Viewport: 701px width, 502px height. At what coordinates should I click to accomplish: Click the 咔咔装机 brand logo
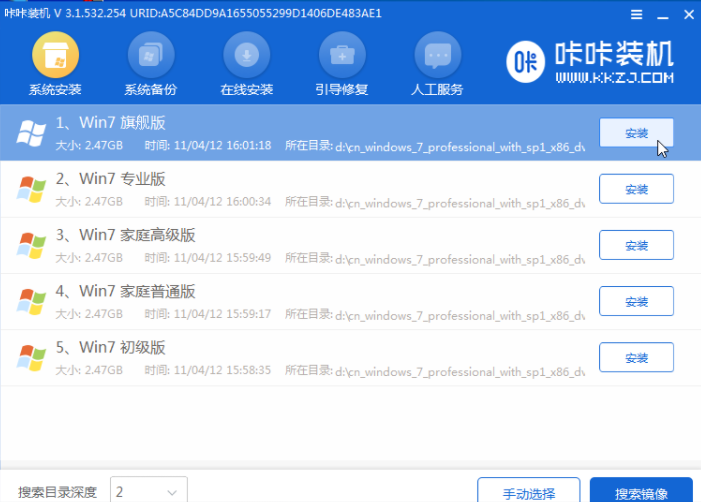click(590, 63)
